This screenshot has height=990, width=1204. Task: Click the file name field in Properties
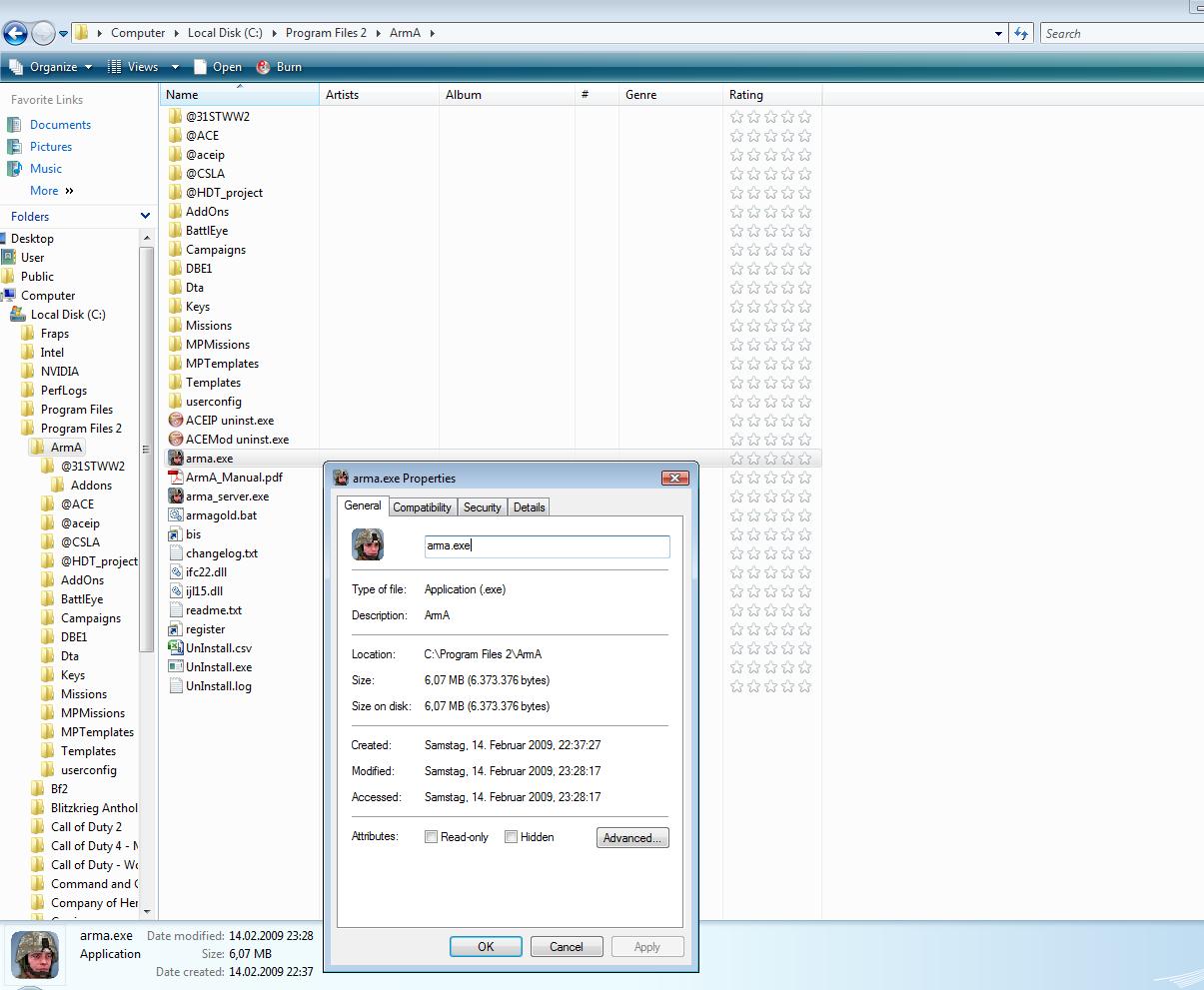point(547,546)
